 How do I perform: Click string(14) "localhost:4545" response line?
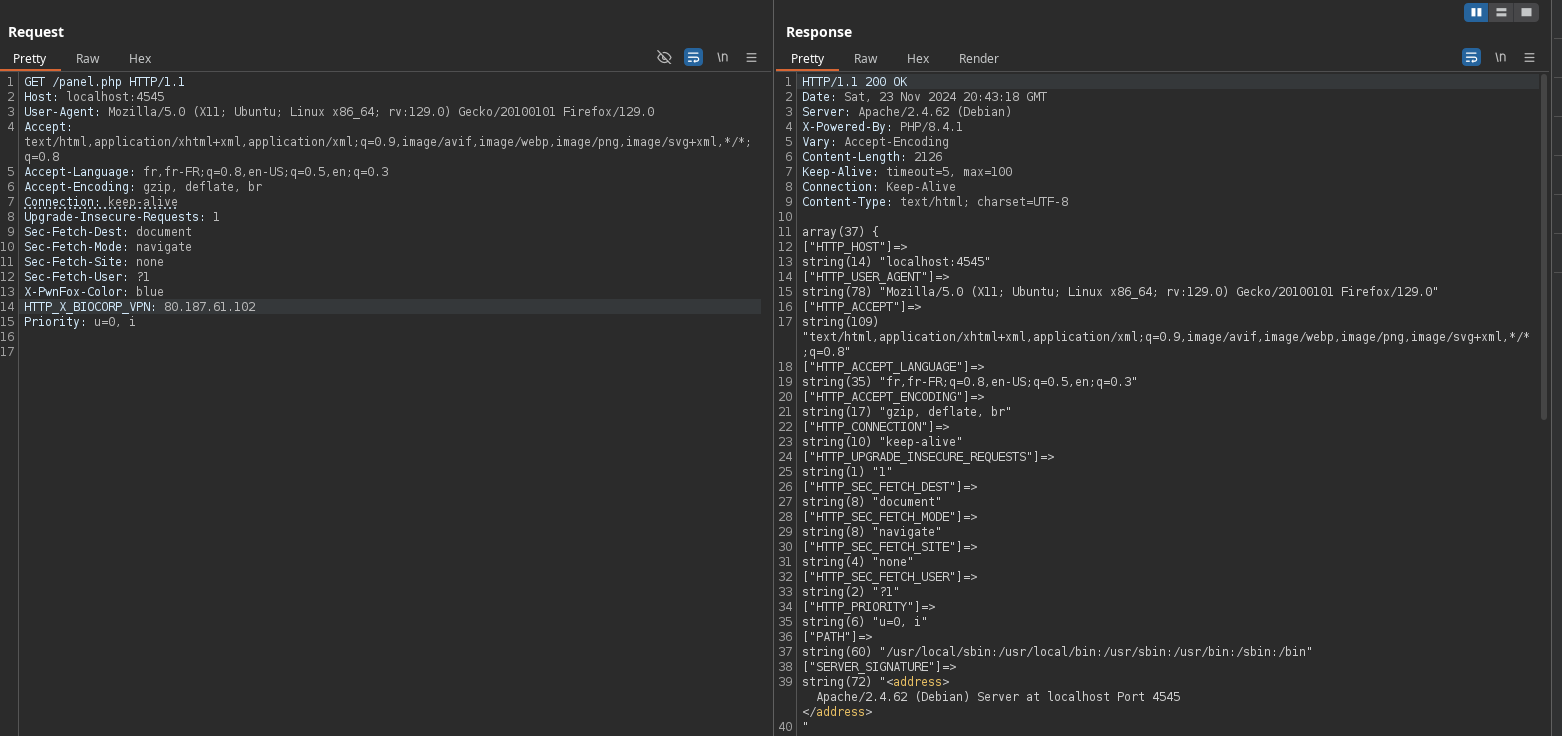pos(896,262)
